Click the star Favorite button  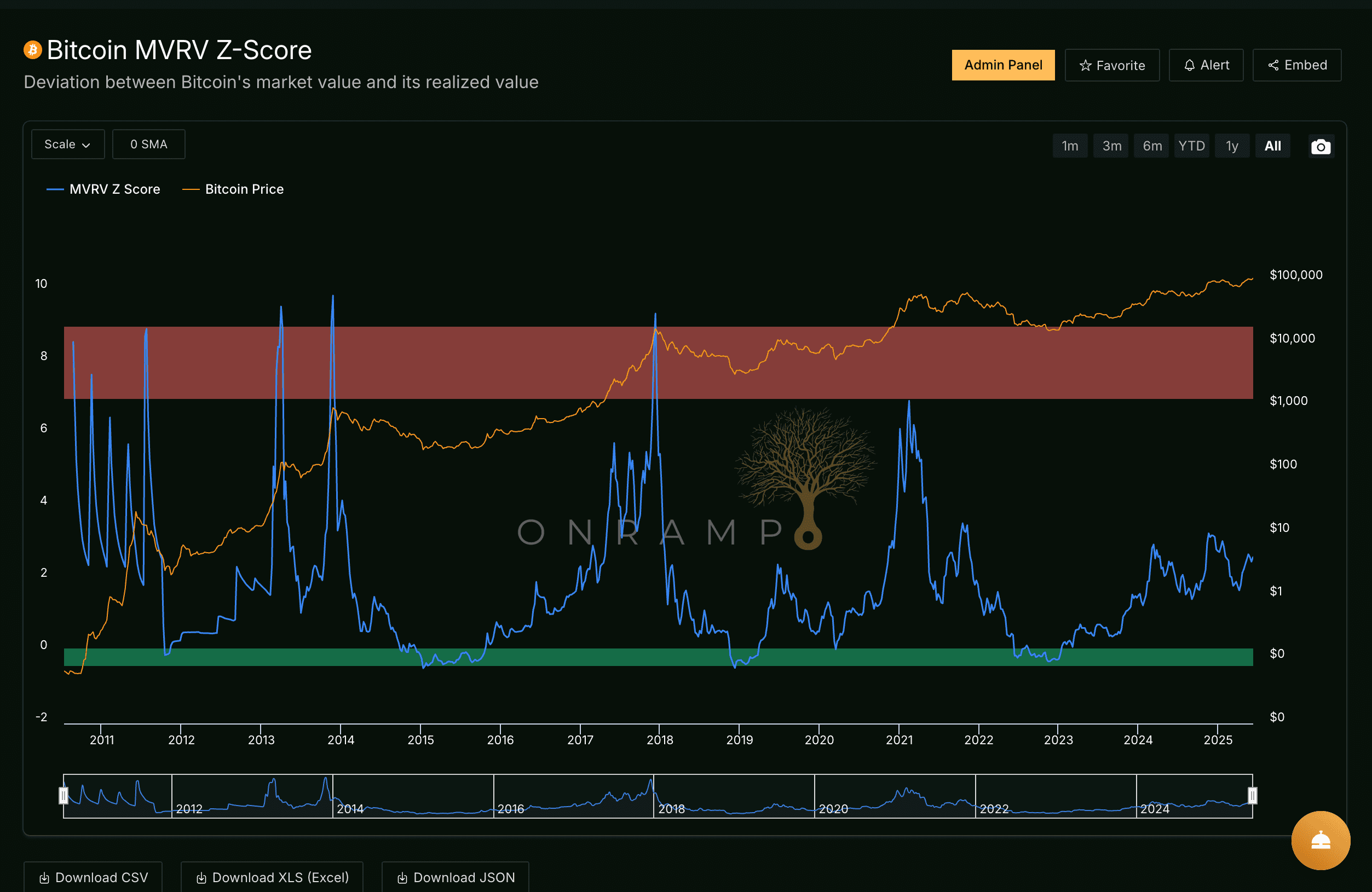pyautogui.click(x=1111, y=65)
